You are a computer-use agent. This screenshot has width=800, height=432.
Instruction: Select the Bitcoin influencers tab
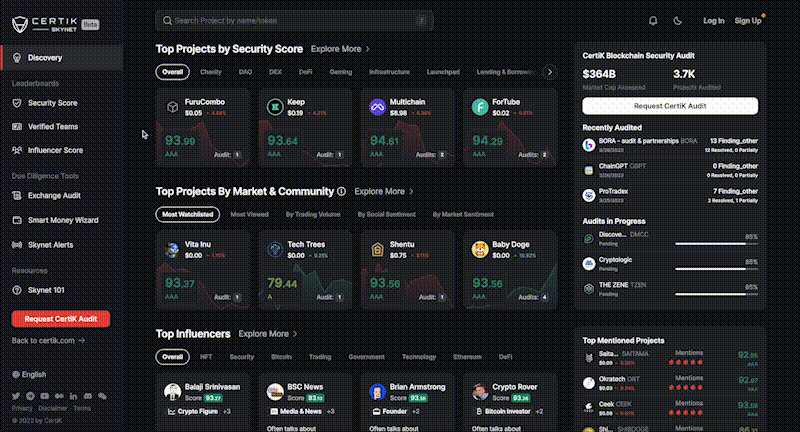coord(282,357)
